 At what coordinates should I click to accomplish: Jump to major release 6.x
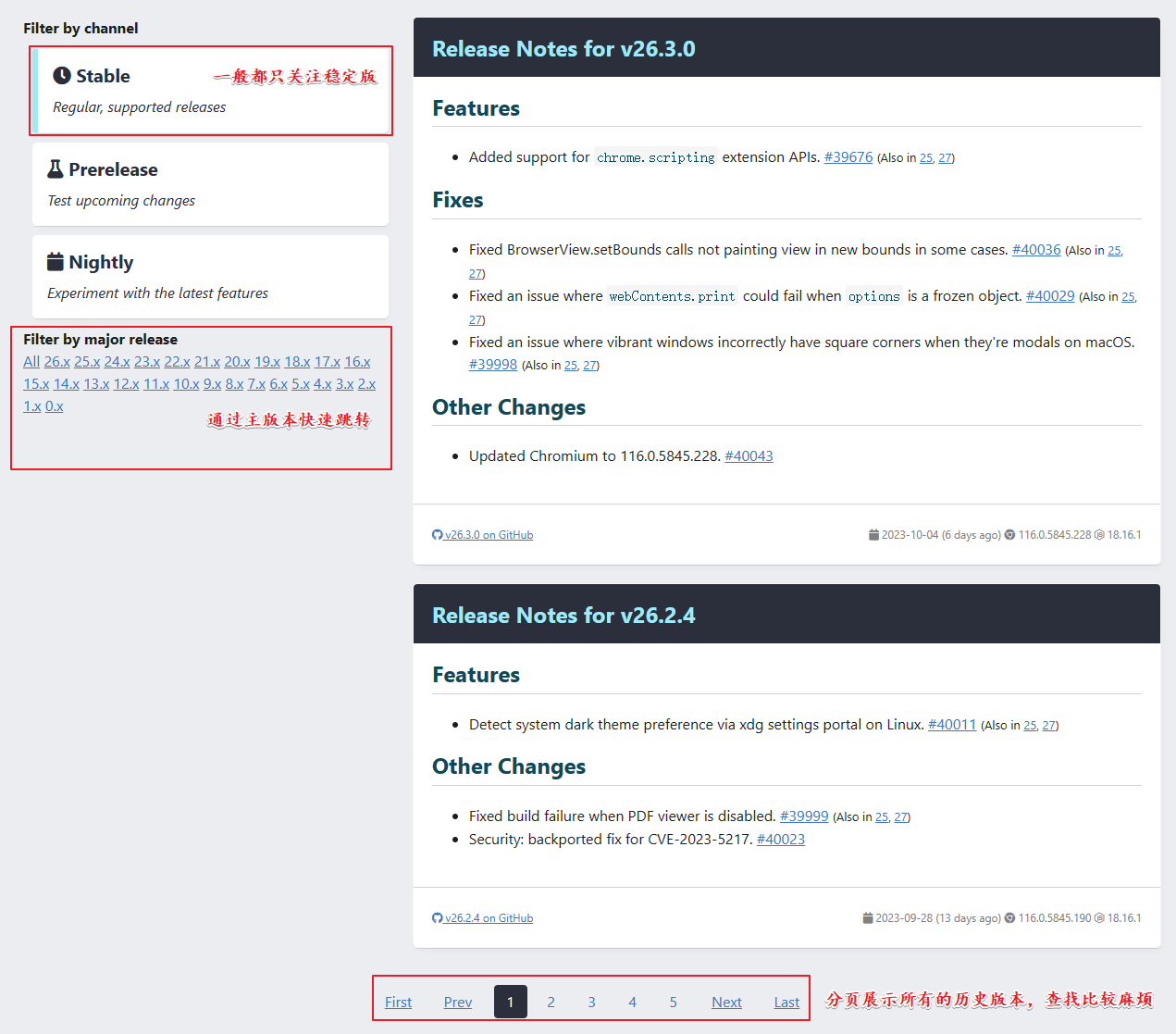(x=279, y=384)
